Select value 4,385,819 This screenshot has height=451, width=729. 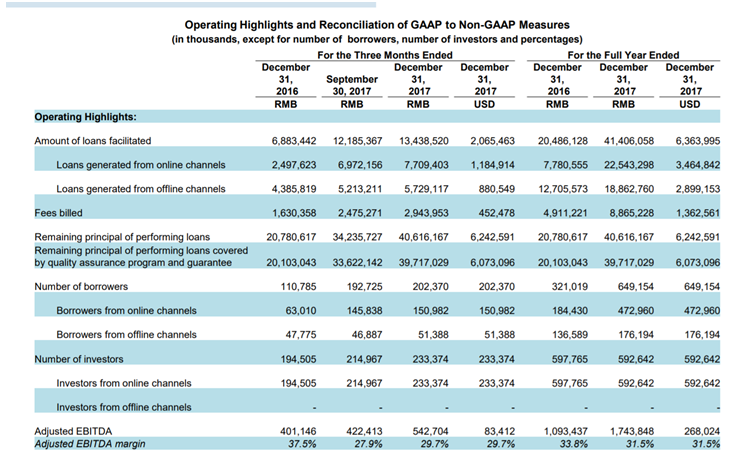tap(294, 189)
